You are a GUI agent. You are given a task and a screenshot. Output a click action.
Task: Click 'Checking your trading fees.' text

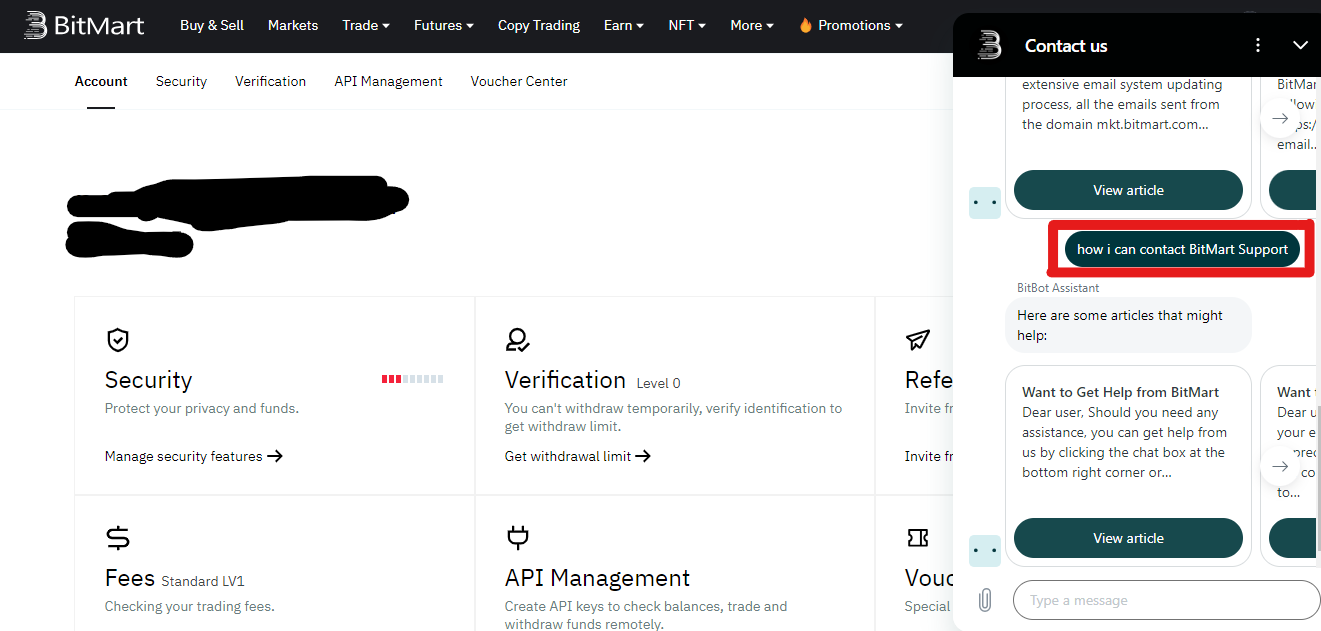[190, 606]
